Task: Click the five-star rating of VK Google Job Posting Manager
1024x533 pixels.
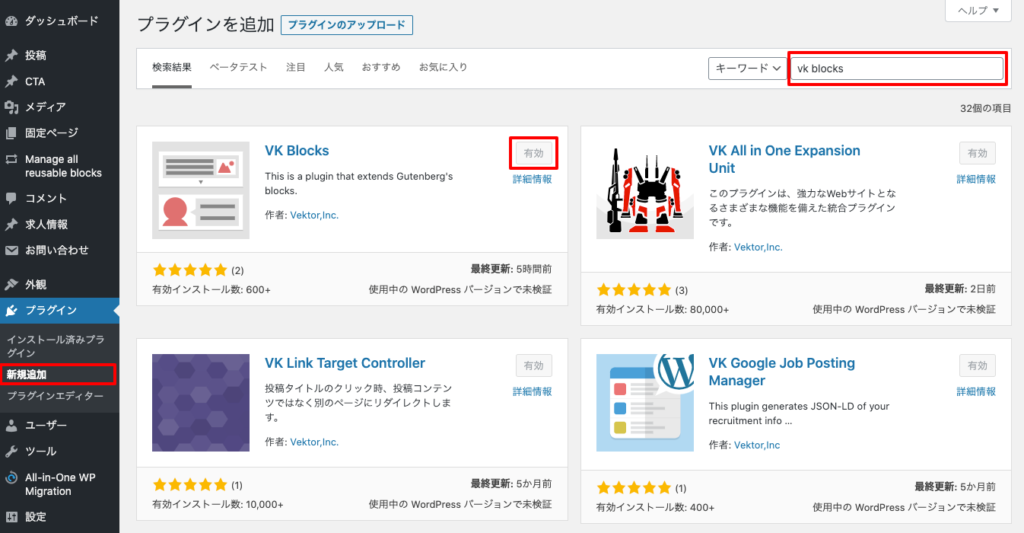Action: click(633, 487)
